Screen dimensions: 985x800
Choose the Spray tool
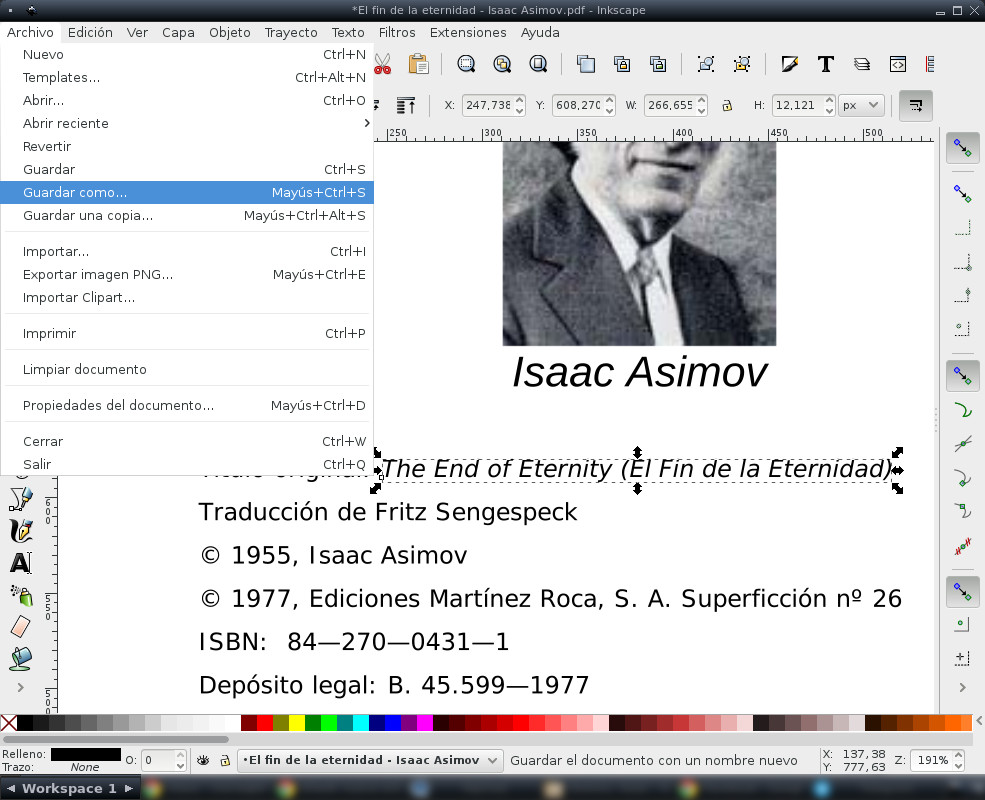click(x=20, y=595)
